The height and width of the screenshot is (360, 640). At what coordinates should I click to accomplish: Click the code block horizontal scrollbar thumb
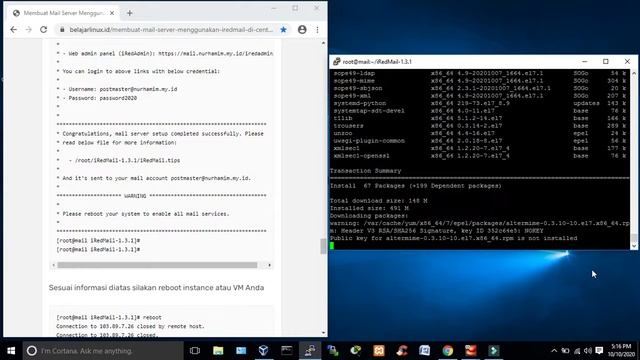[x=157, y=265]
